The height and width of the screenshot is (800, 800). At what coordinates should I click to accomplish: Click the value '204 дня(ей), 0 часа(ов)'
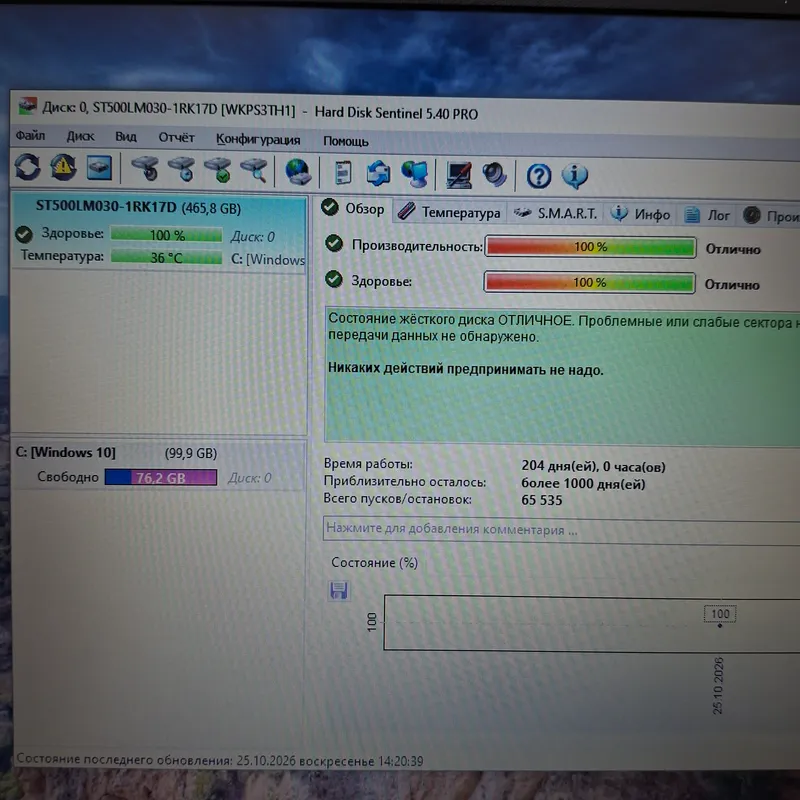(x=593, y=466)
